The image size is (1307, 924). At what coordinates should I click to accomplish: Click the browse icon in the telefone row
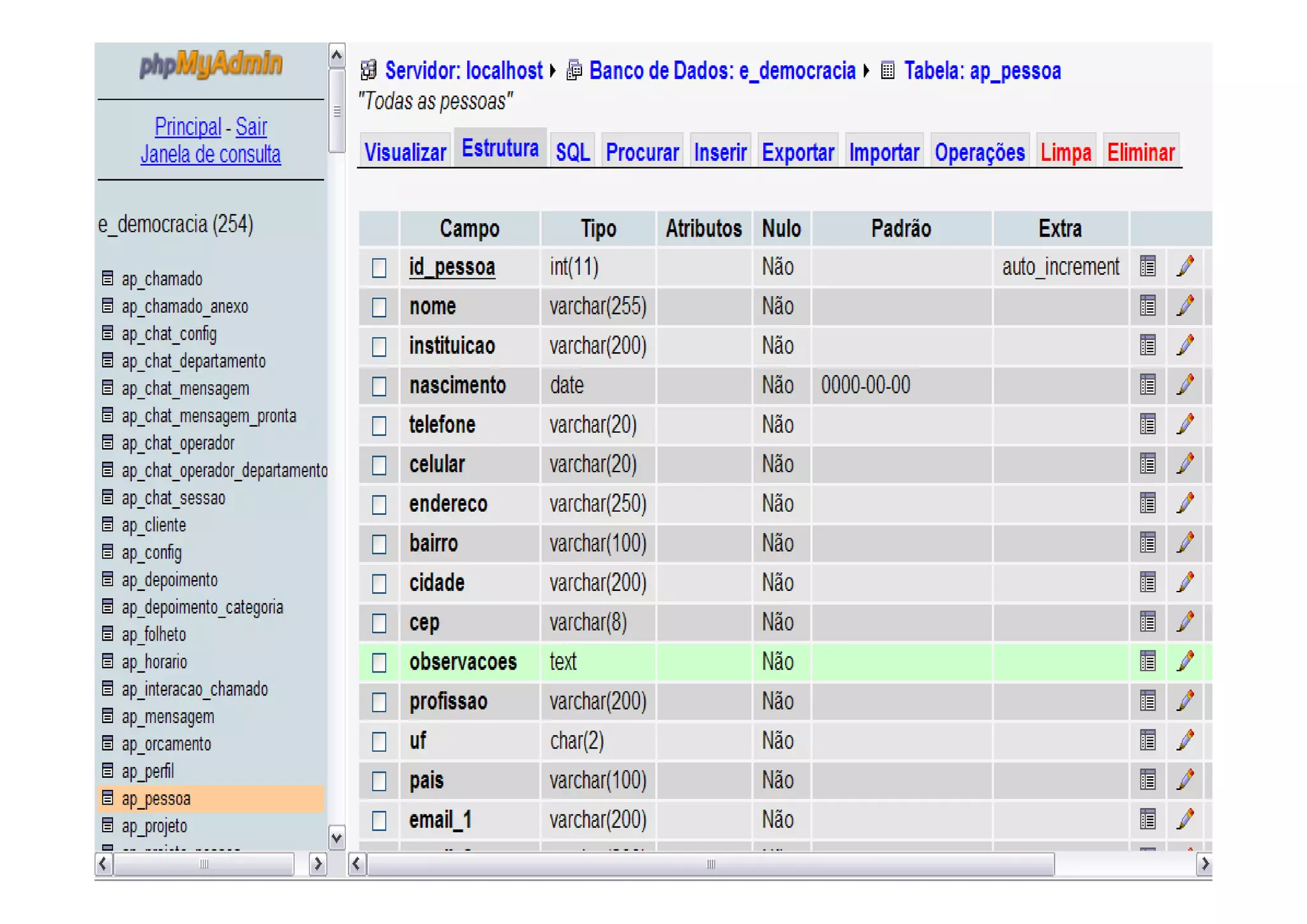[x=1147, y=425]
